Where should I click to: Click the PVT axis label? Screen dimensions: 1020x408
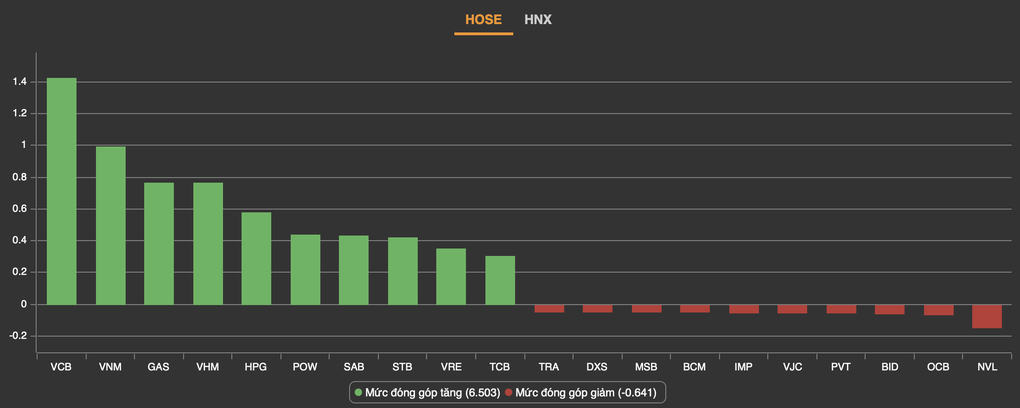pos(840,367)
